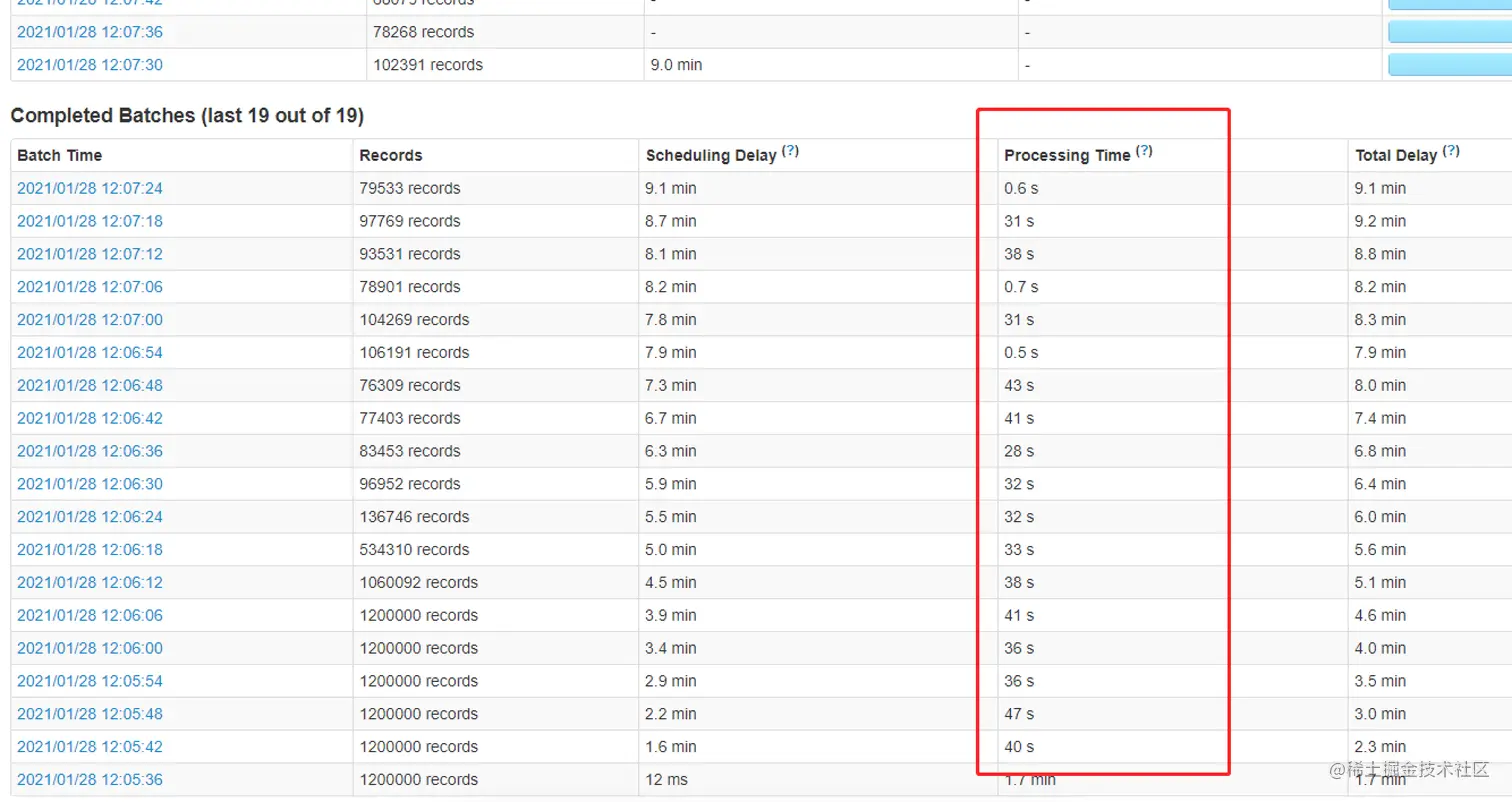
Task: Go to batch 2021/01/28 12:06:00
Action: [90, 648]
